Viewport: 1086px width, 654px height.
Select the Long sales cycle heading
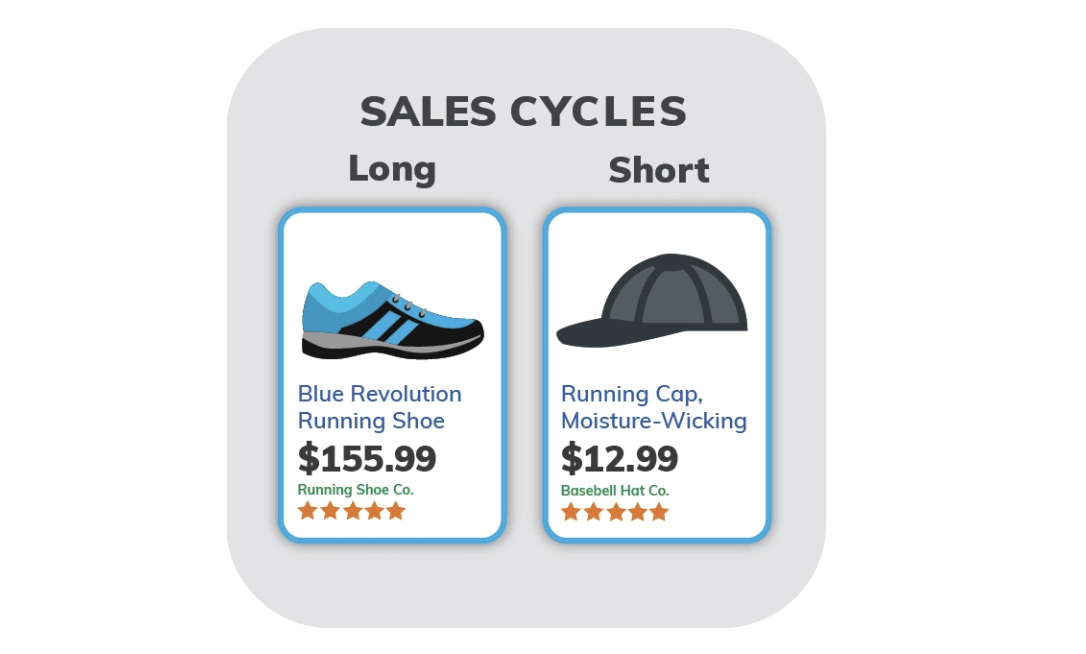click(x=392, y=170)
